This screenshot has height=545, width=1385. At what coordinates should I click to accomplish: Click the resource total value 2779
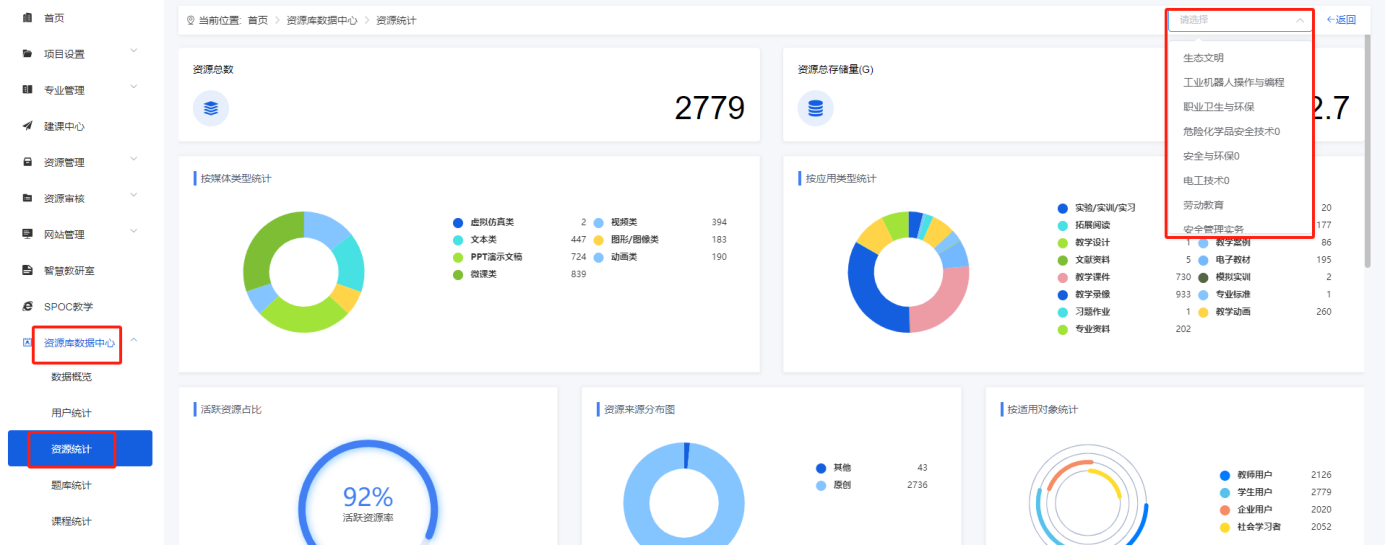coord(710,108)
